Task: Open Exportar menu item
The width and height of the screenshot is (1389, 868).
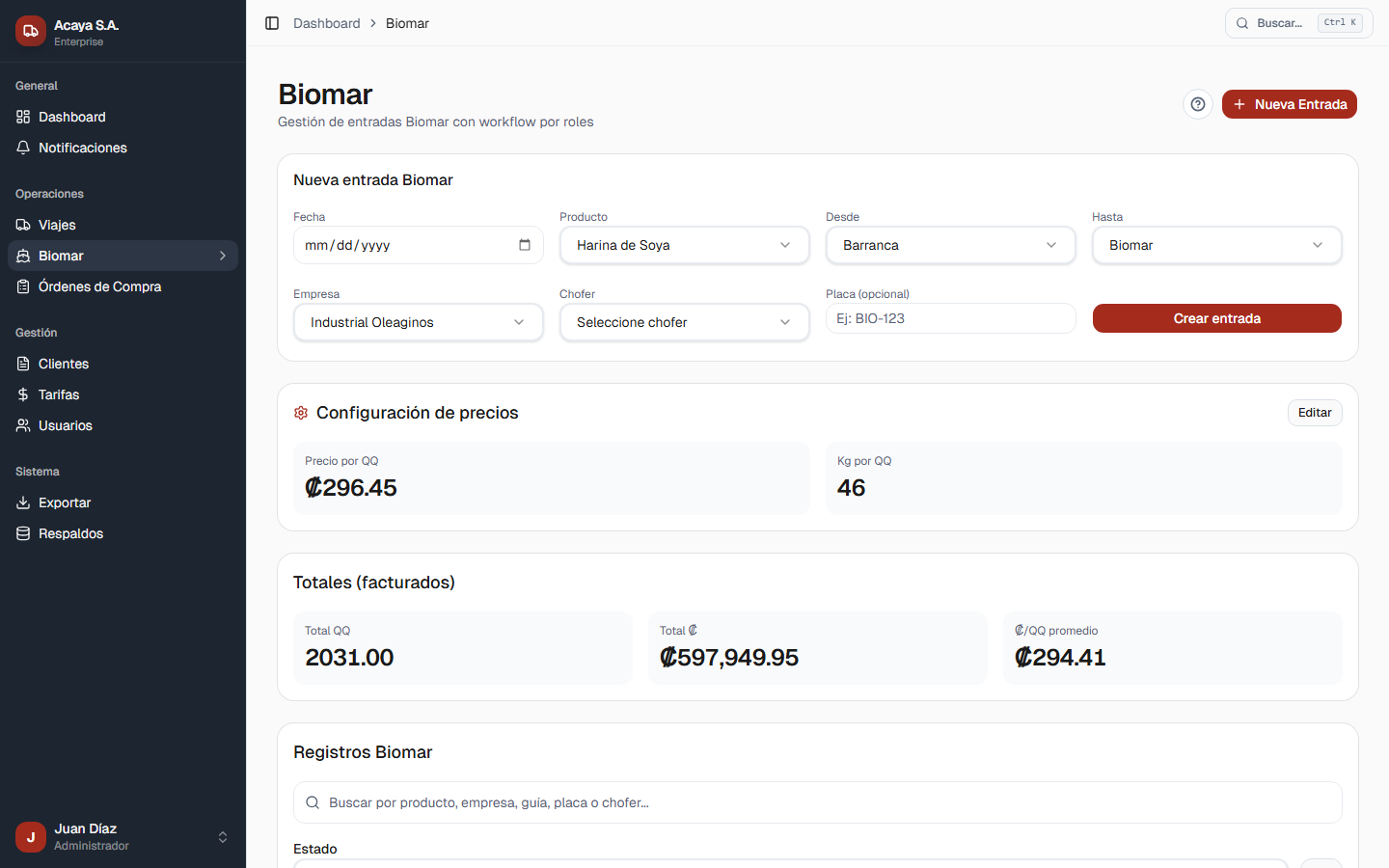Action: click(x=123, y=502)
